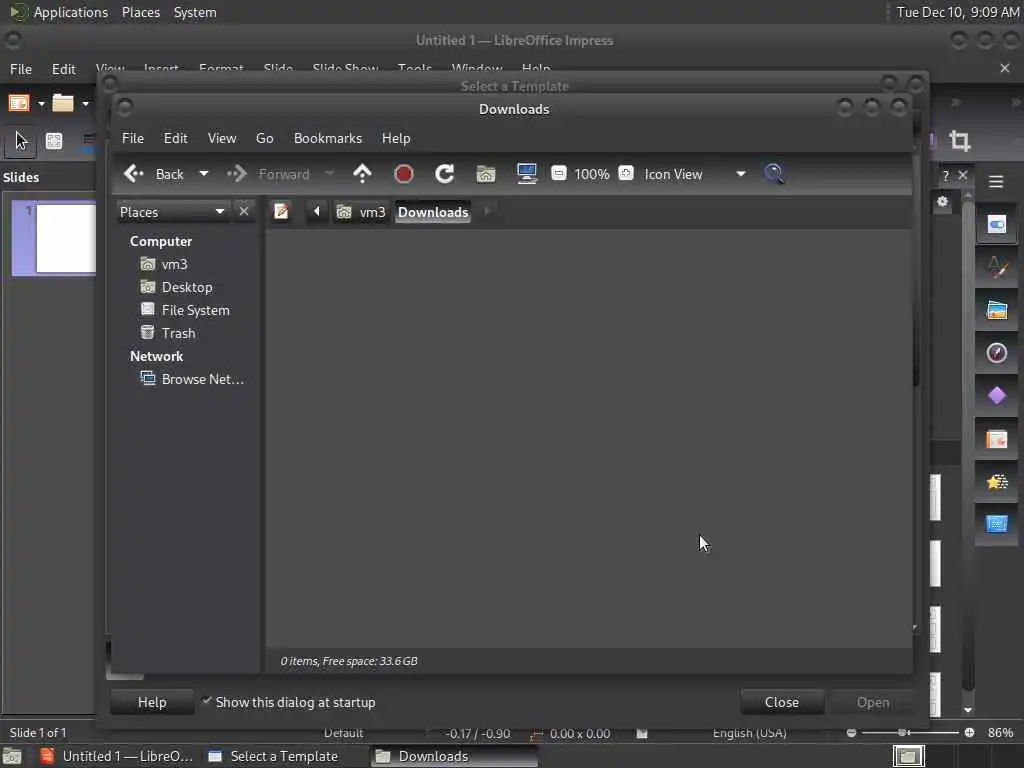Open Places menu in top panel

coord(141,12)
